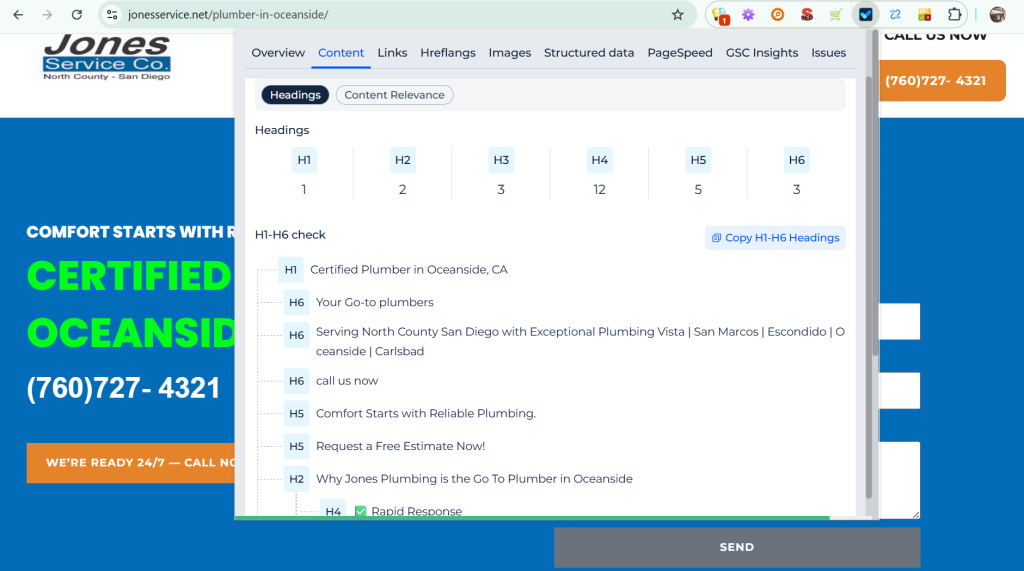1024x571 pixels.
Task: Open the Chrome profile avatar
Action: point(997,15)
